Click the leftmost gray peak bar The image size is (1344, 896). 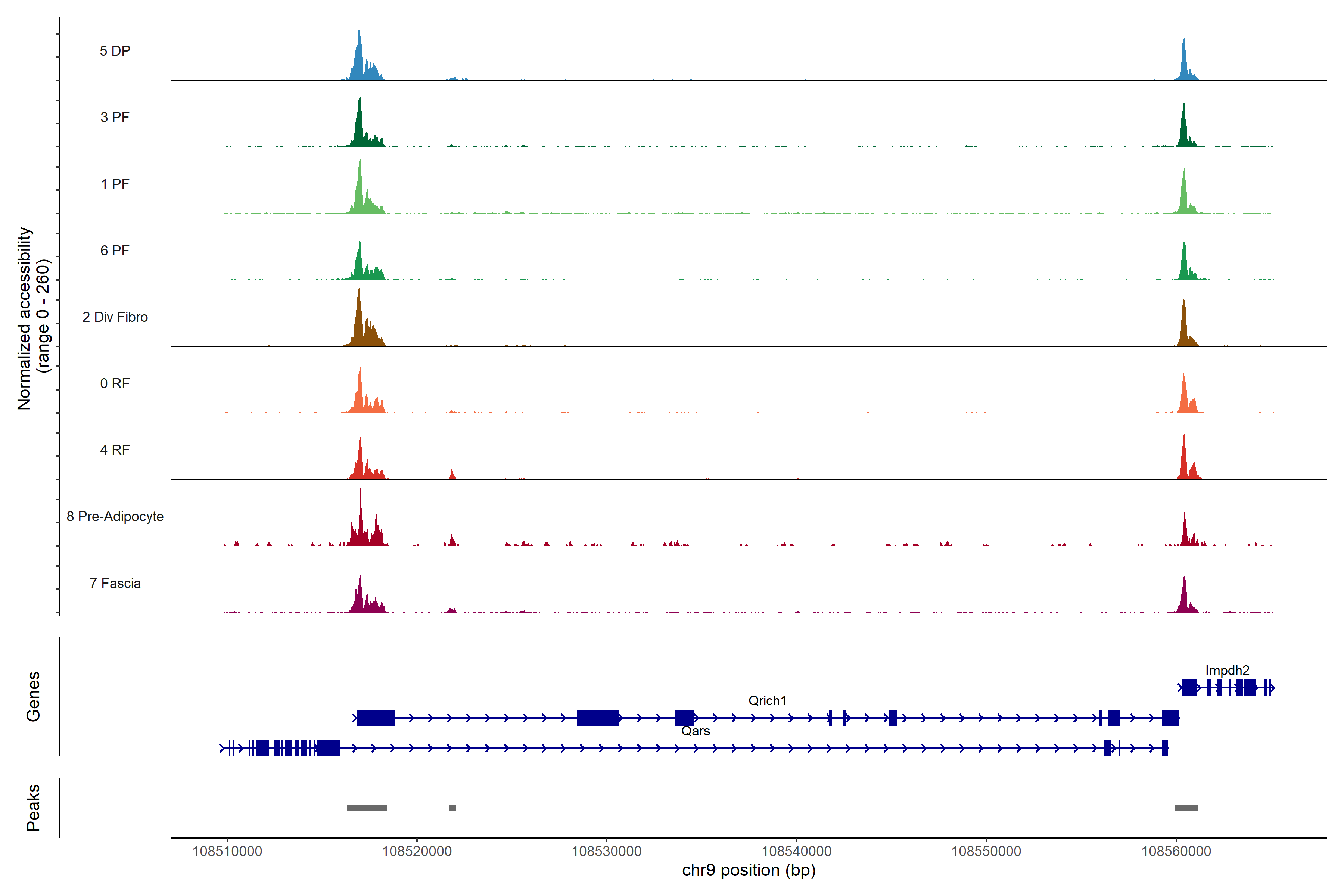click(x=367, y=808)
